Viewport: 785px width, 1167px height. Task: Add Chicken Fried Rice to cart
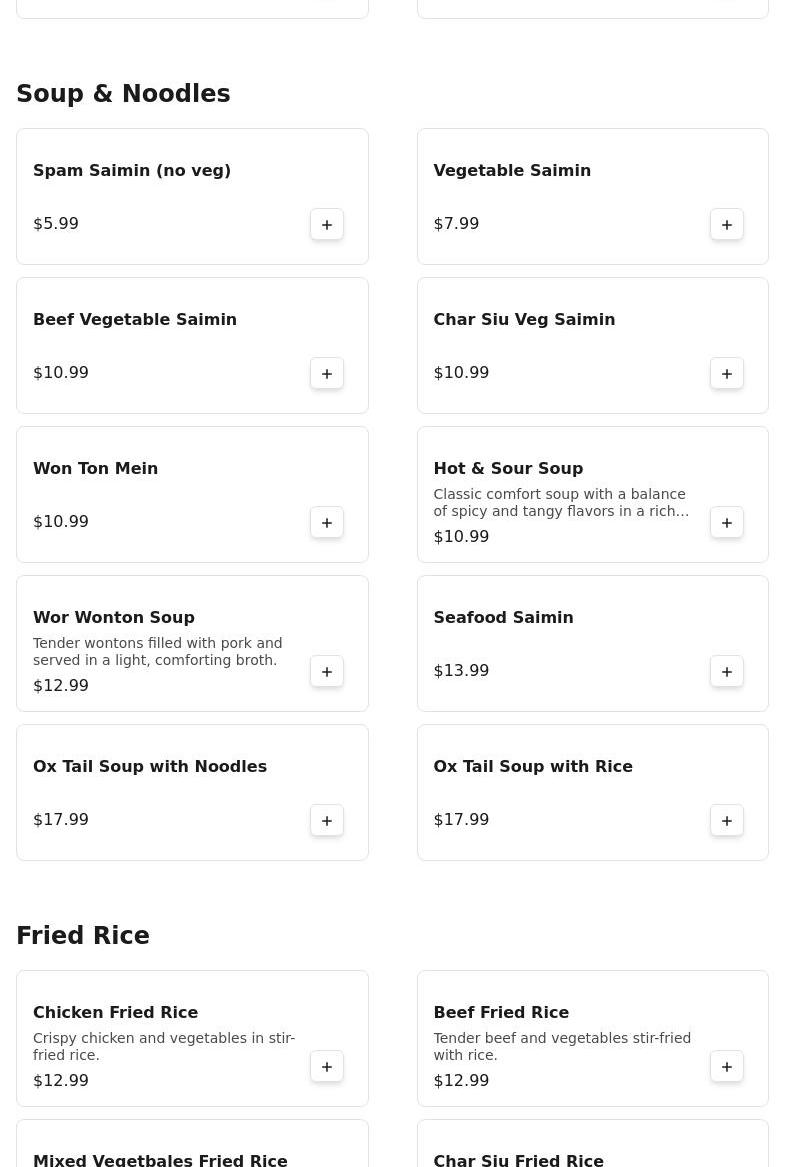tap(327, 1067)
